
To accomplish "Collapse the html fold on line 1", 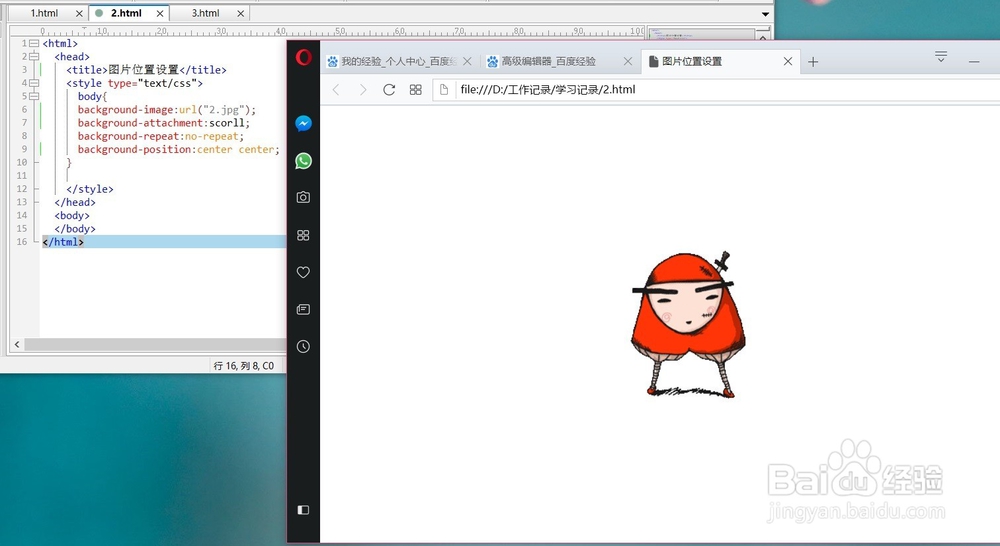I will (34, 43).
